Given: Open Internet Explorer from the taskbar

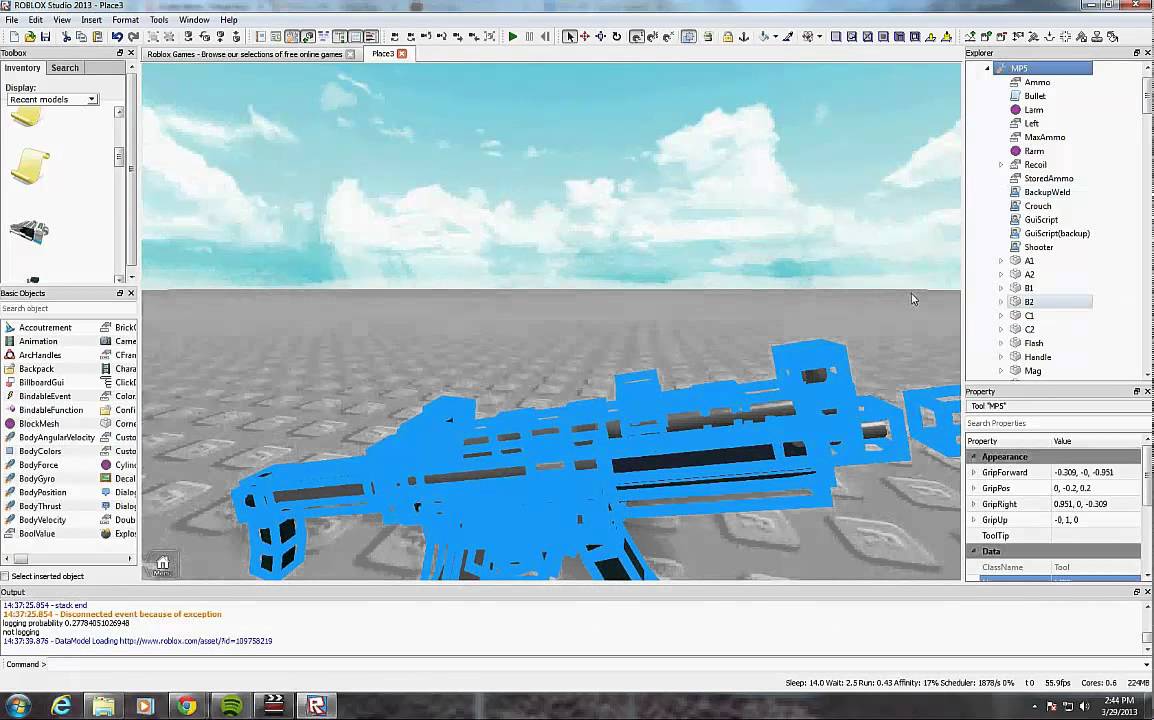Looking at the screenshot, I should (x=61, y=705).
